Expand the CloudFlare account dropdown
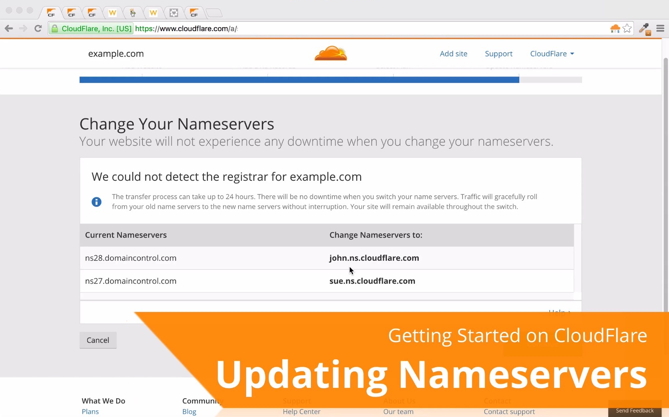 tap(552, 54)
